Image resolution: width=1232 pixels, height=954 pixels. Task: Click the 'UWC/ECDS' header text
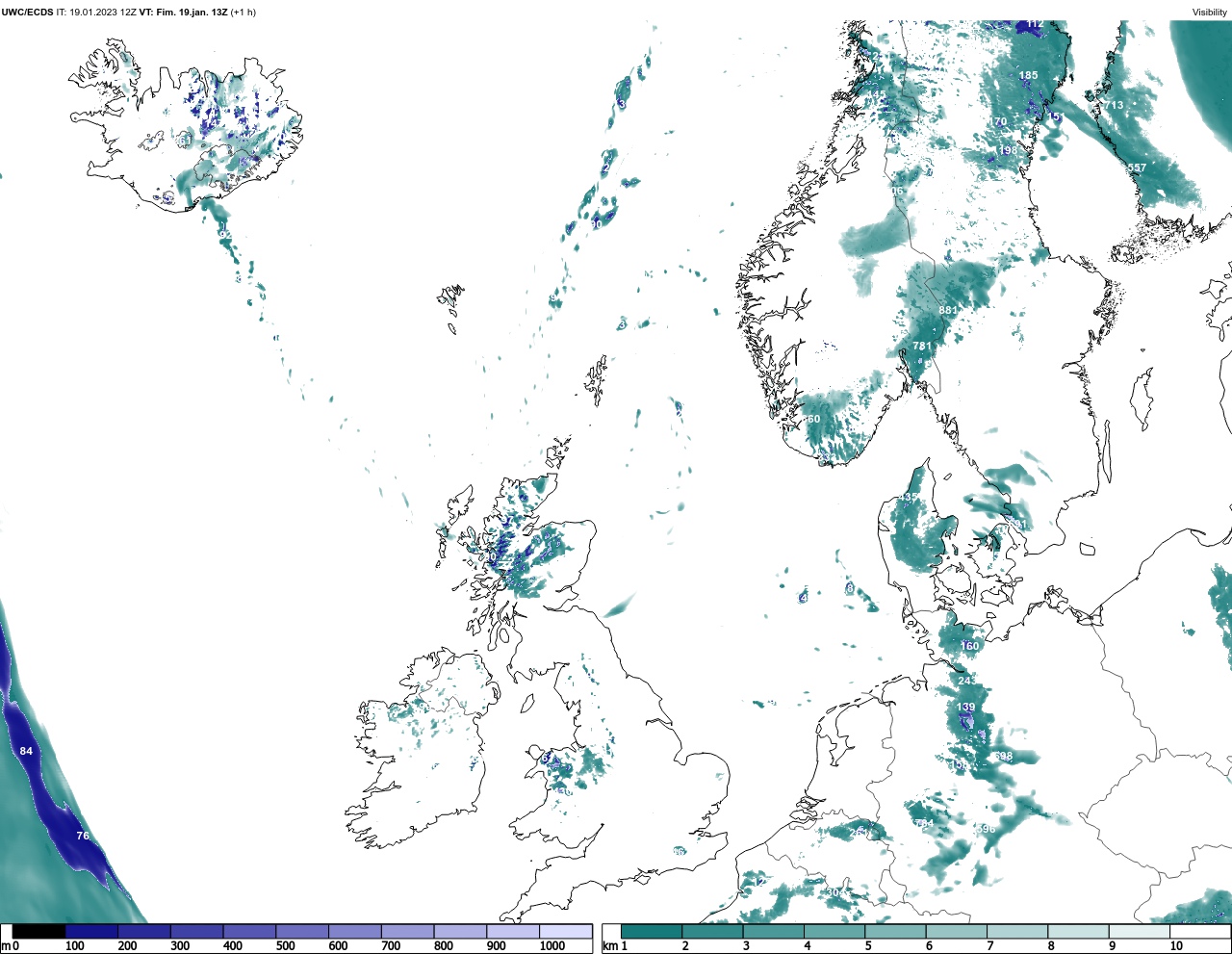(27, 13)
